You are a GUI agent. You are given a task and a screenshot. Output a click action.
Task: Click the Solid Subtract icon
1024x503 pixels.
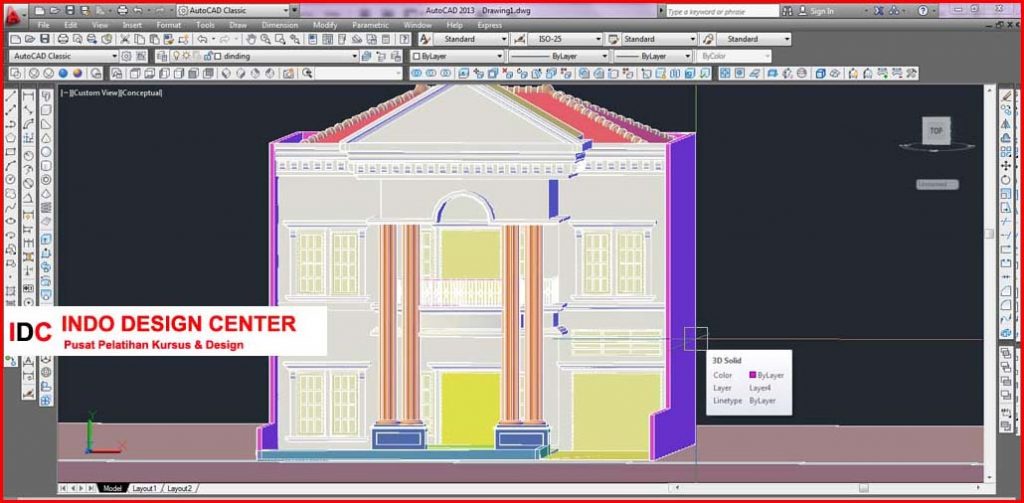pyautogui.click(x=430, y=73)
